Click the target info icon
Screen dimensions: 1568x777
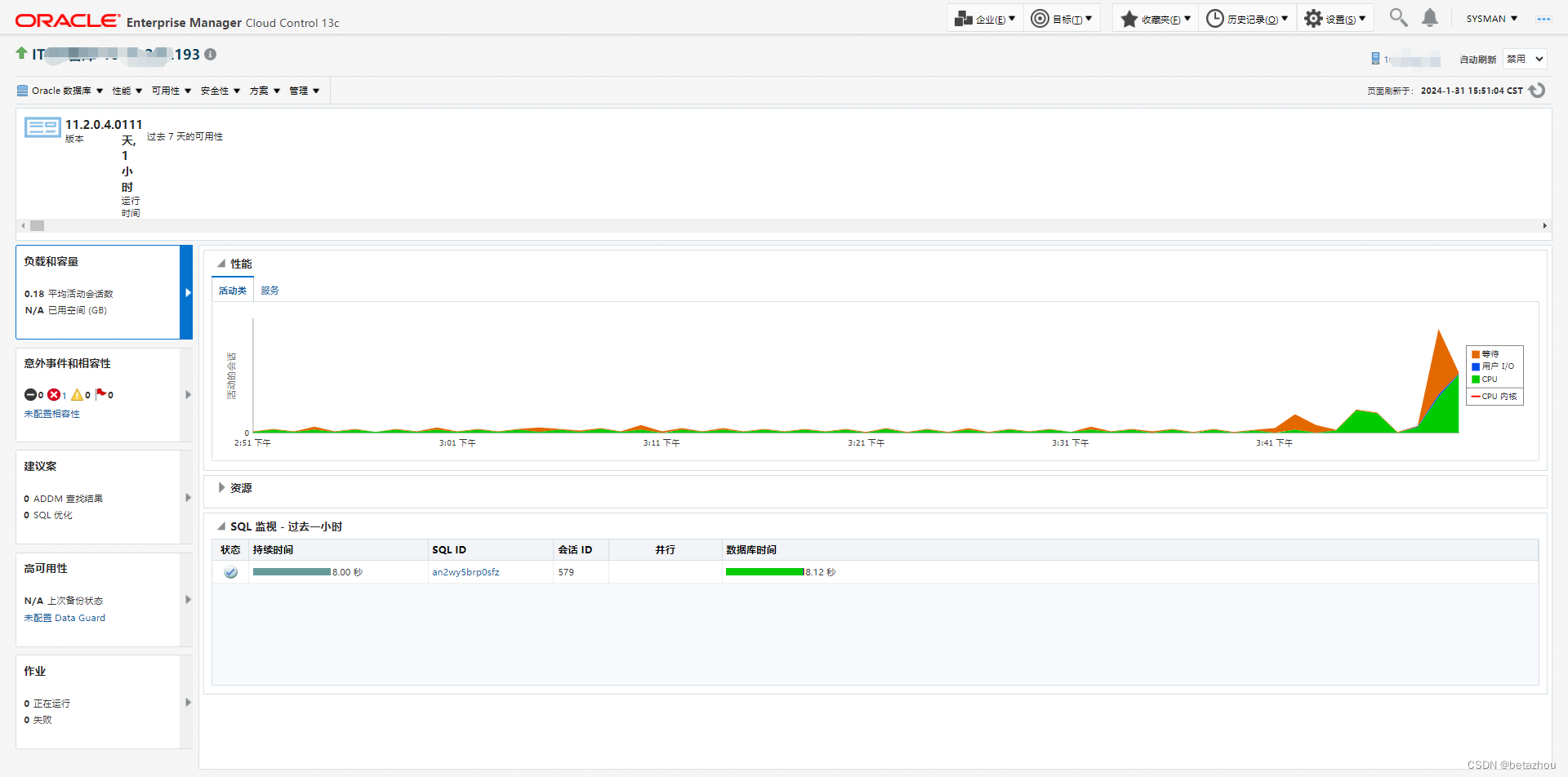pyautogui.click(x=211, y=55)
